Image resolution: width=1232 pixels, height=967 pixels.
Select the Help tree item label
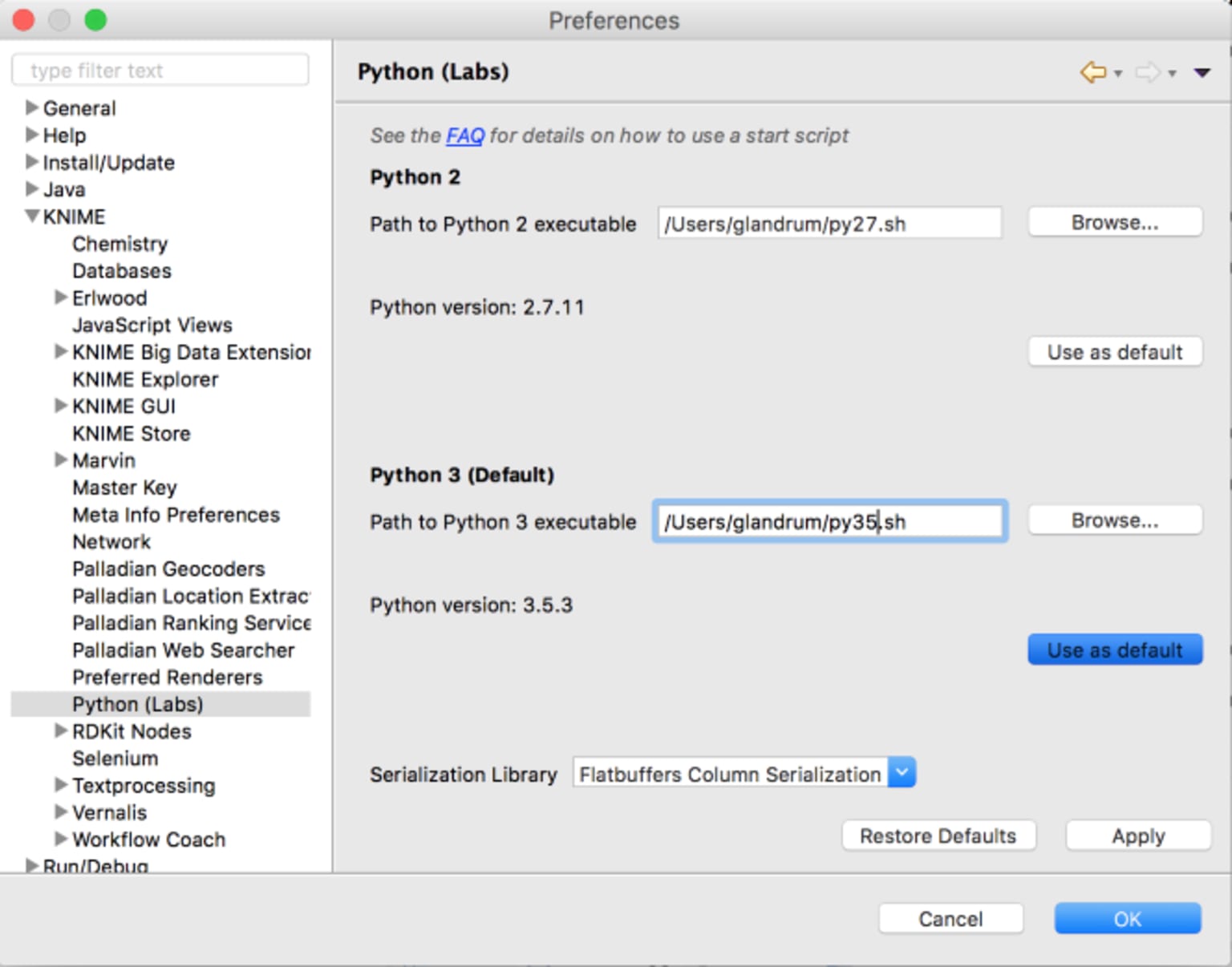tap(64, 135)
